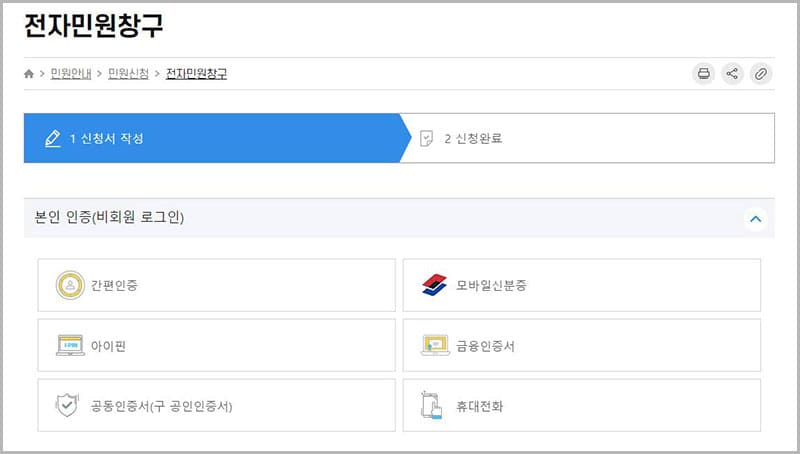Click the print icon button
Viewport: 800px width, 454px height.
704,73
